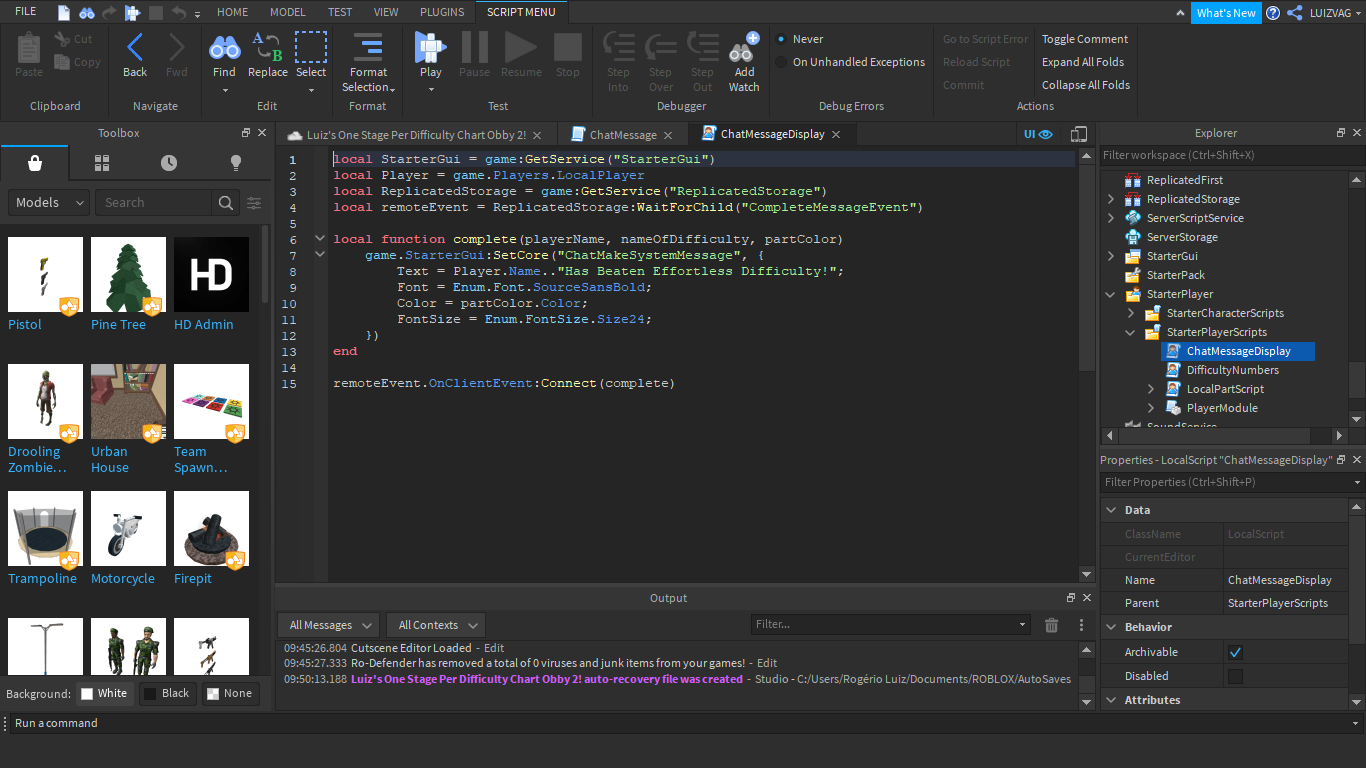This screenshot has height=768, width=1366.
Task: Open the Toolbox Creations lightbulb tab
Action: (x=236, y=163)
